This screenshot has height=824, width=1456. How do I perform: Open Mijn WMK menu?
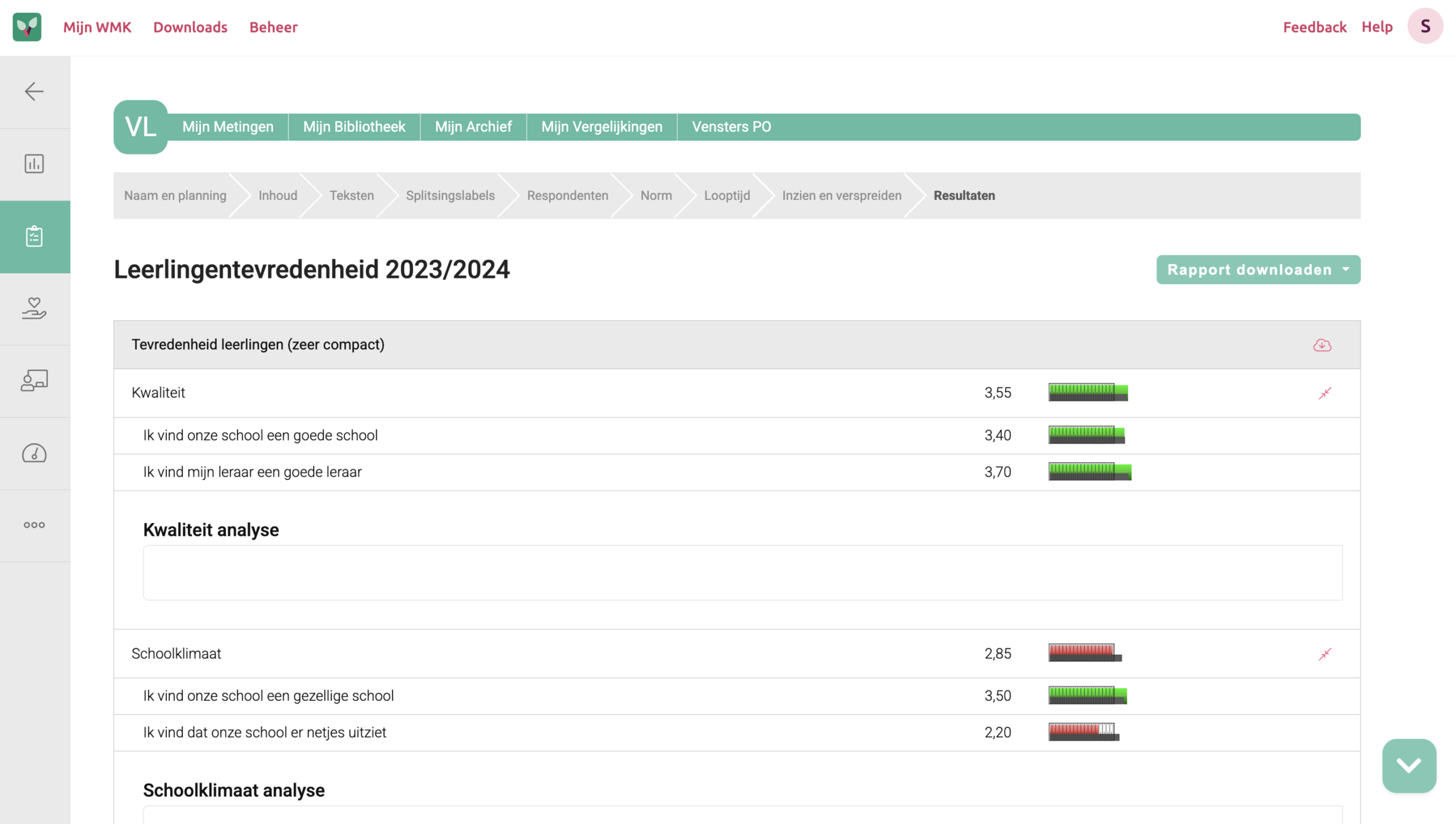click(97, 27)
